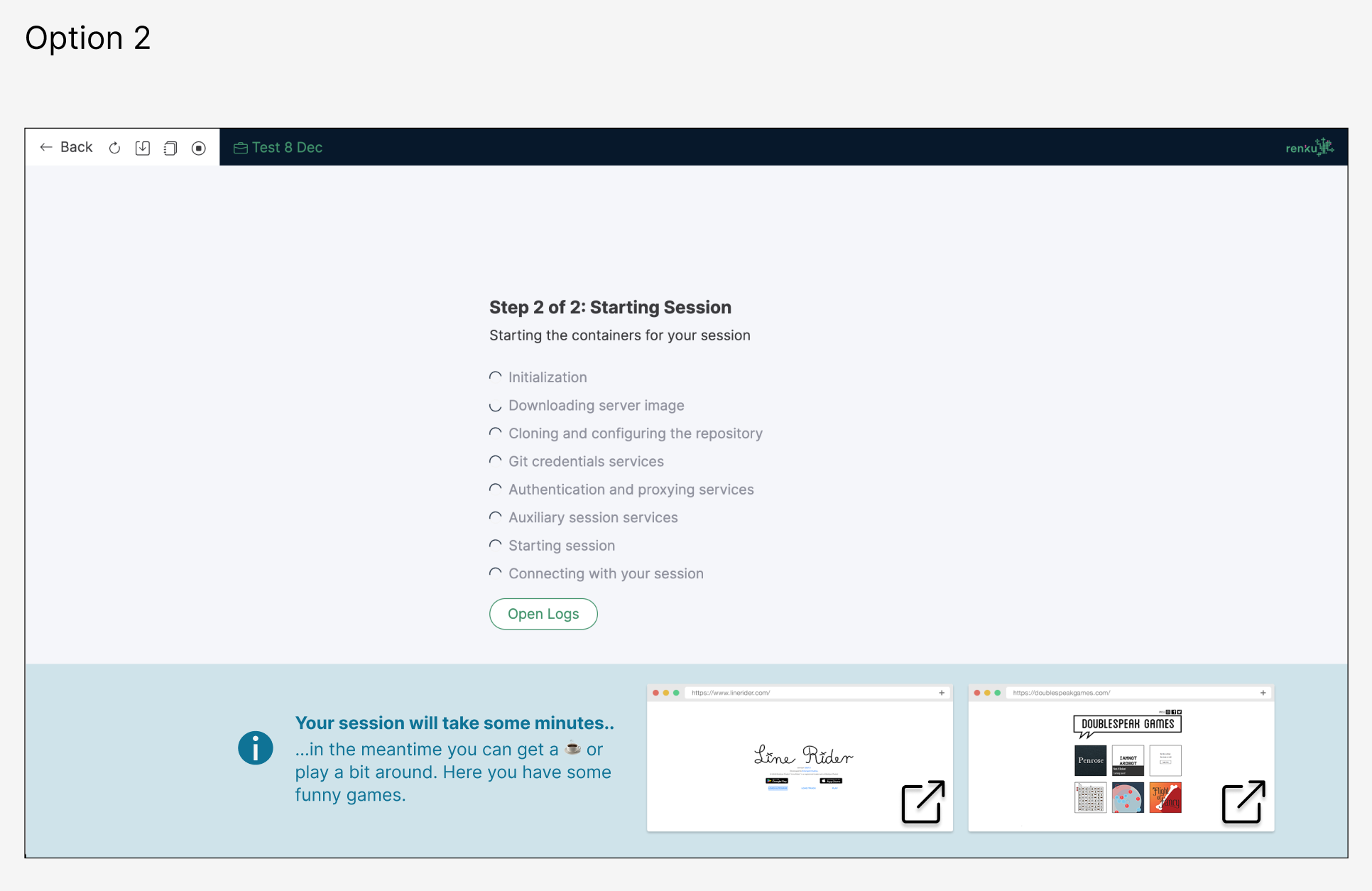Open Line Rider via its external link icon
Screen dimensions: 1372x891
923,801
